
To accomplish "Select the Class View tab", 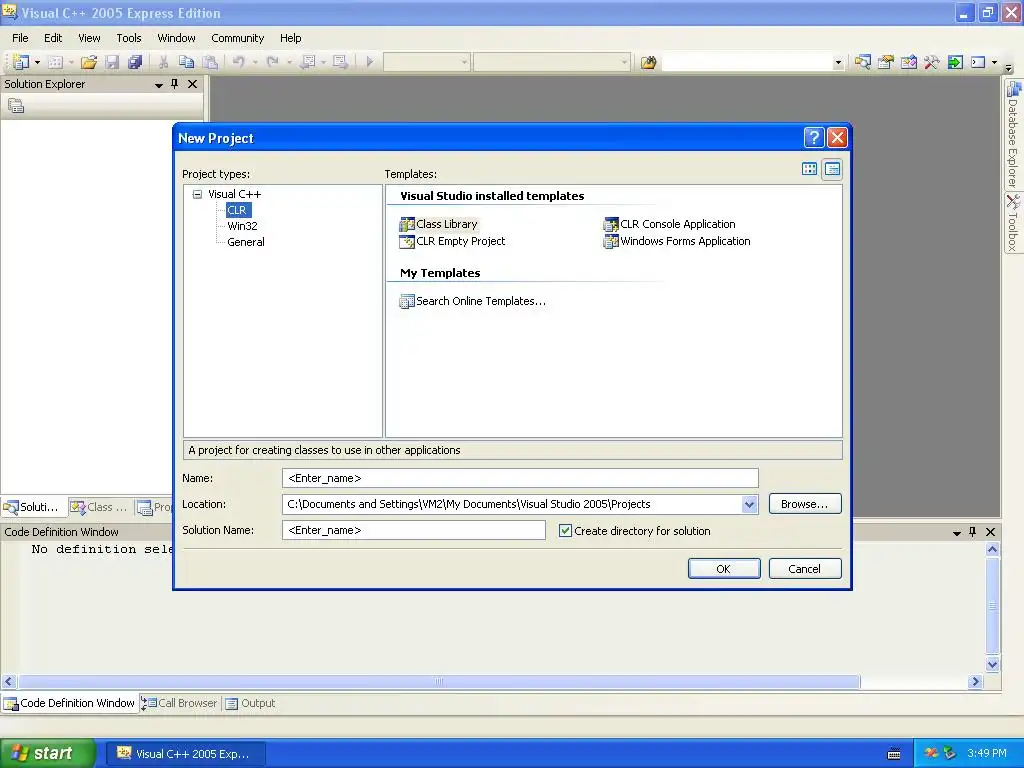I will (100, 507).
